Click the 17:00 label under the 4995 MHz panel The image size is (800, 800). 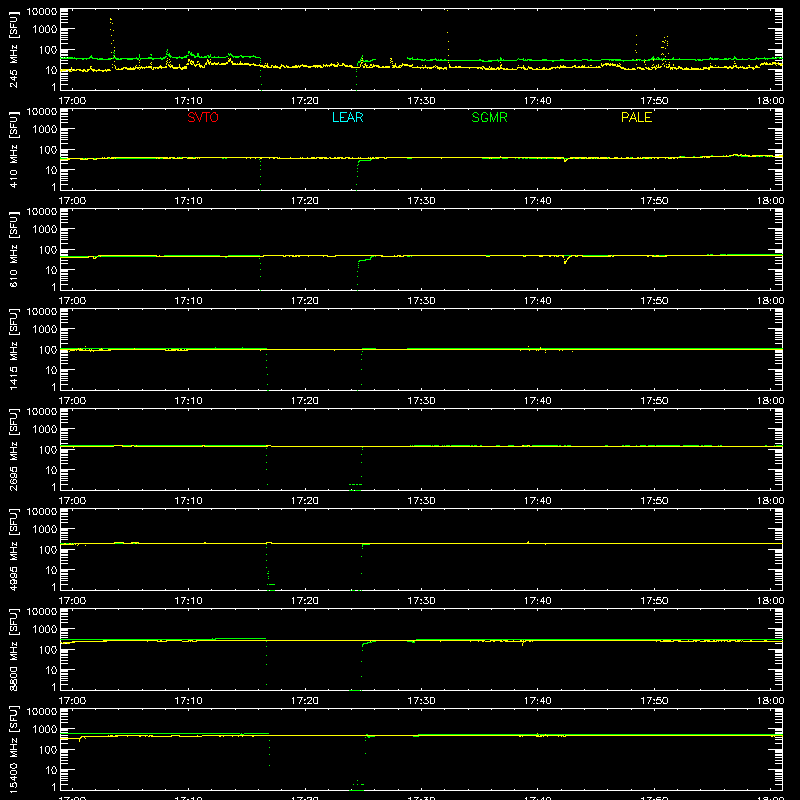[x=72, y=601]
